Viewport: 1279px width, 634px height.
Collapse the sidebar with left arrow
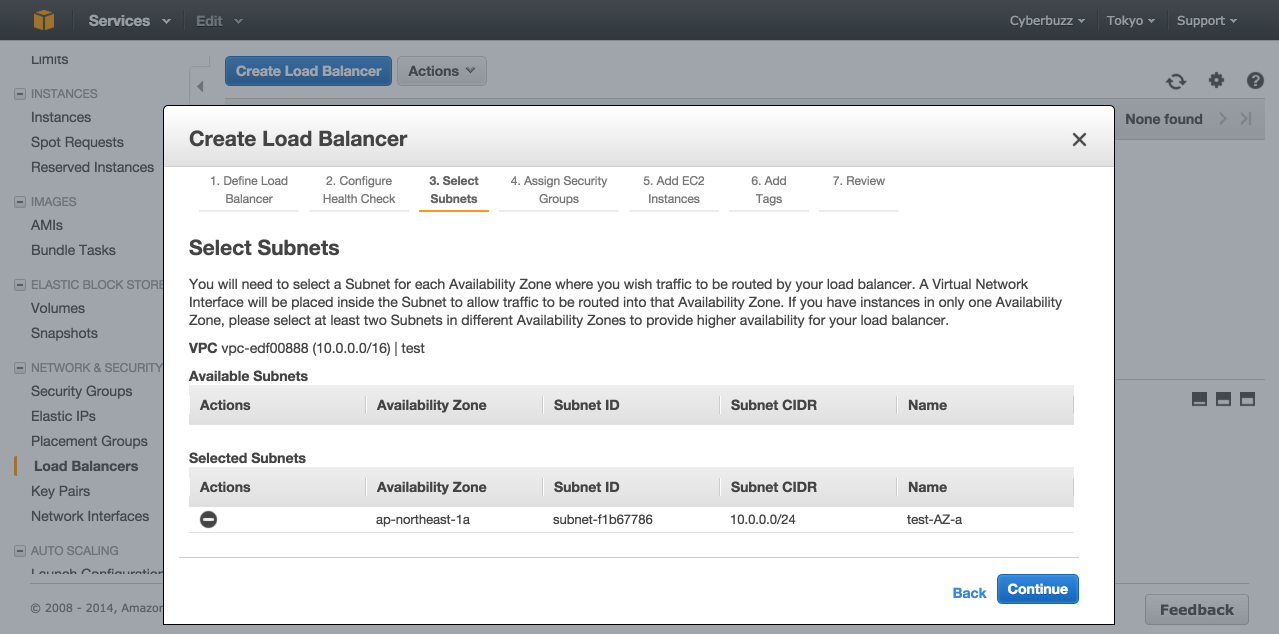click(200, 87)
